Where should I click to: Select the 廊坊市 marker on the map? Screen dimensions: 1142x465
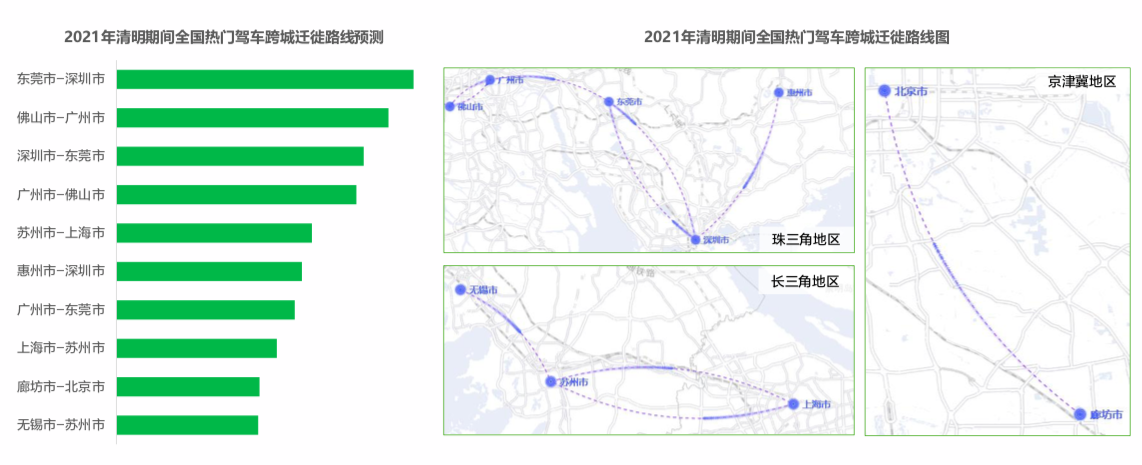(1080, 414)
